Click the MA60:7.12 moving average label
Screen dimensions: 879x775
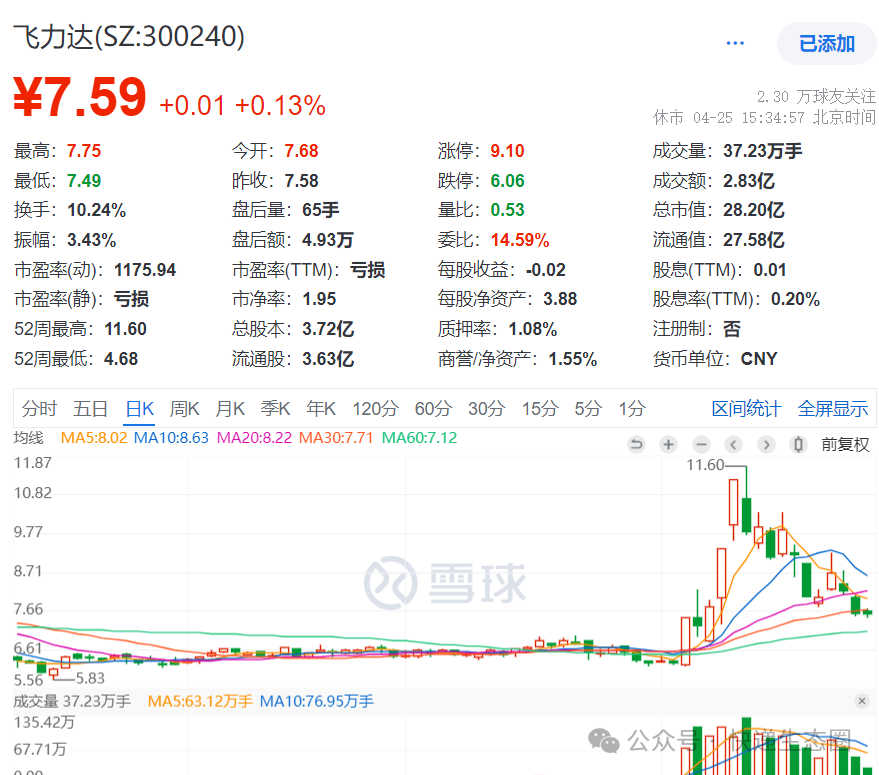(x=419, y=437)
